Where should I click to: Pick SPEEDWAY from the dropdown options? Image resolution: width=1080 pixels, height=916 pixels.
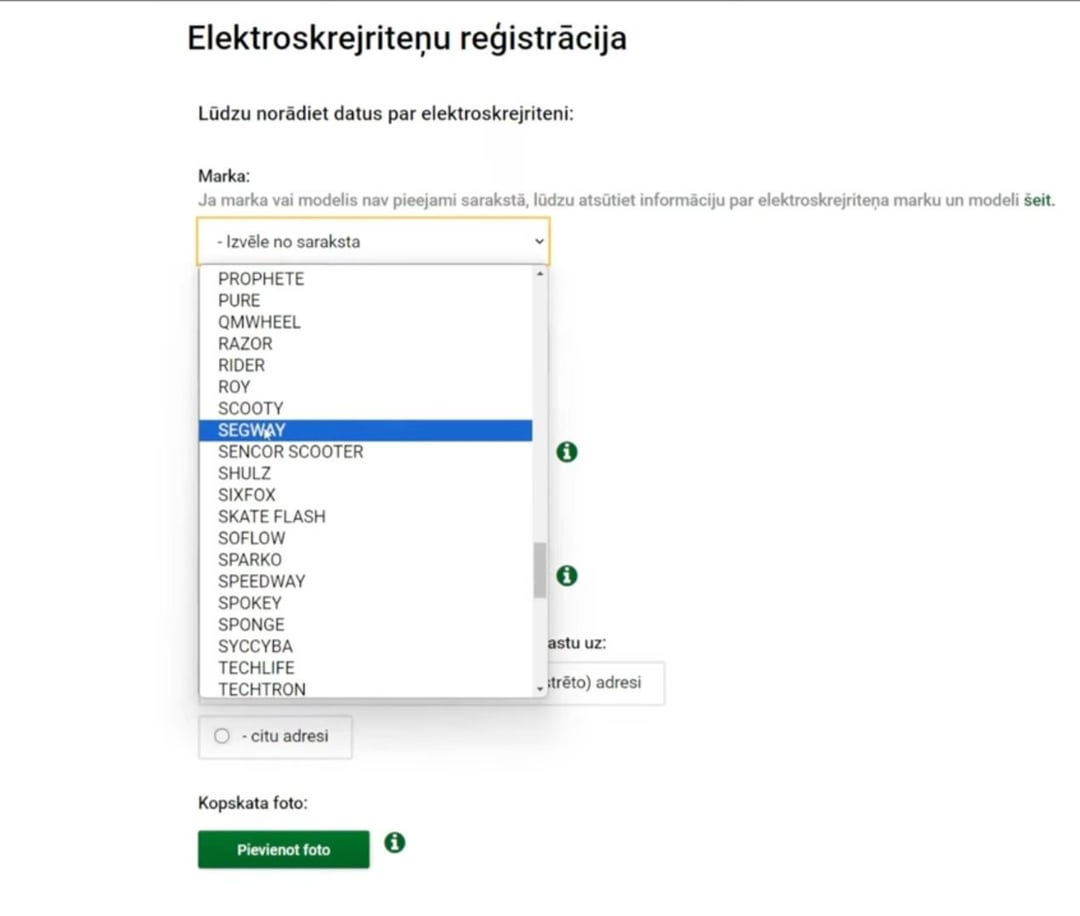tap(262, 581)
